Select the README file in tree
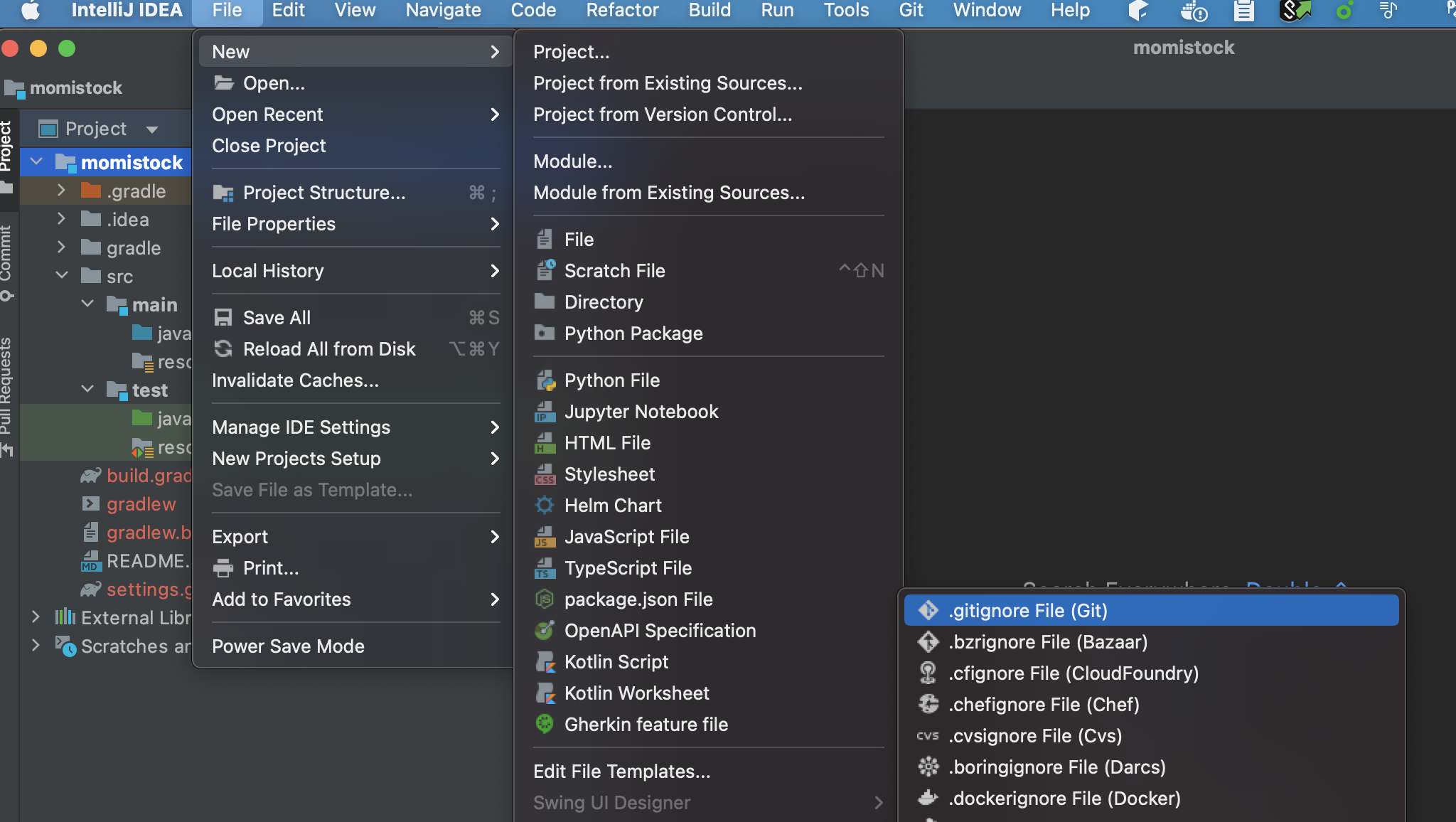1456x822 pixels. [146, 561]
